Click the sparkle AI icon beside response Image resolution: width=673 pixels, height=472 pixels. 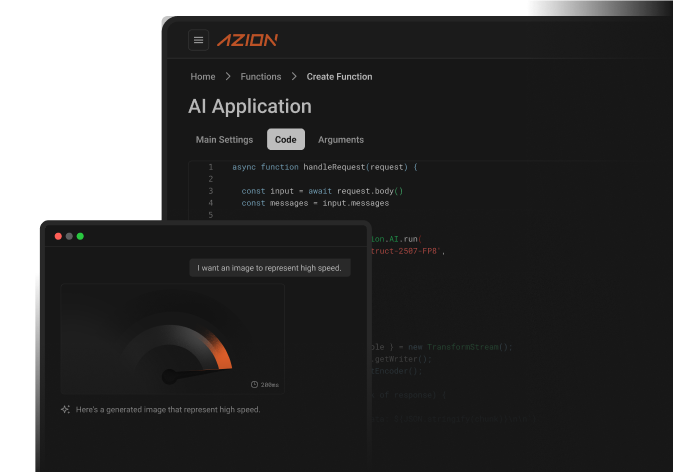pos(65,409)
